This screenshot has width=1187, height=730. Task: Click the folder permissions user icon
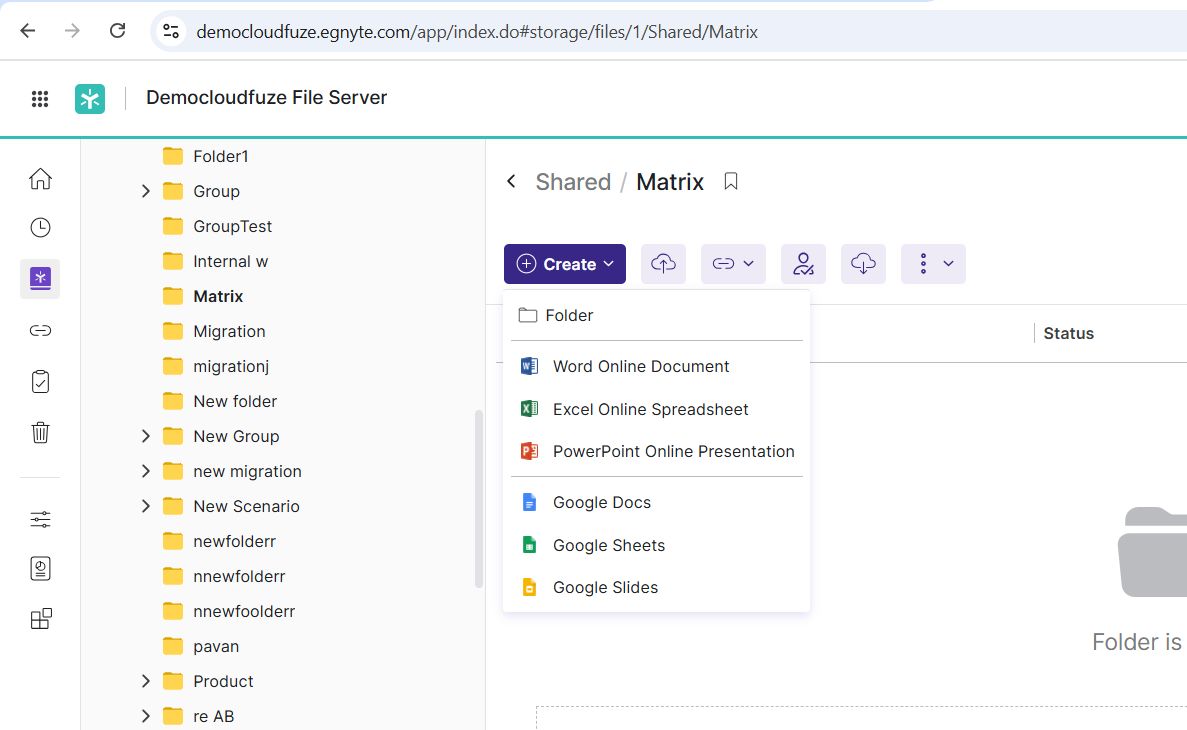pyautogui.click(x=803, y=264)
